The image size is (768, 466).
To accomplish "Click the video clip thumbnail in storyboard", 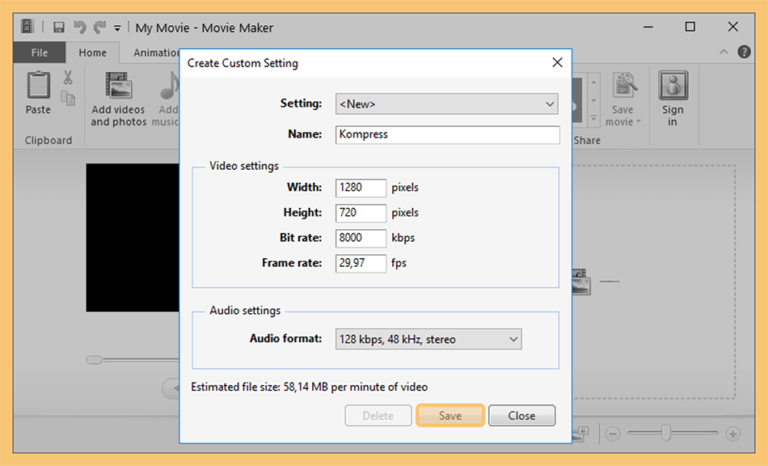I will tap(581, 282).
